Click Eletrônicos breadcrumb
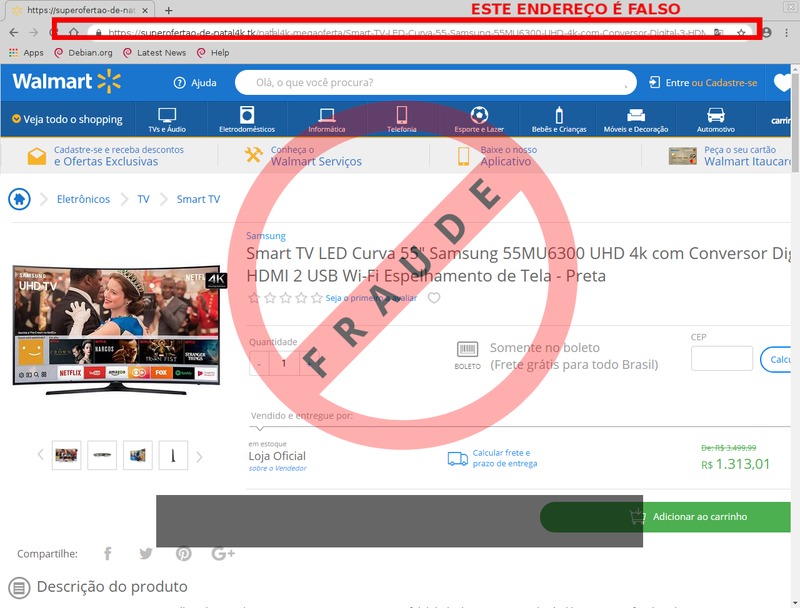Screen dimensions: 800x608 (x=83, y=199)
